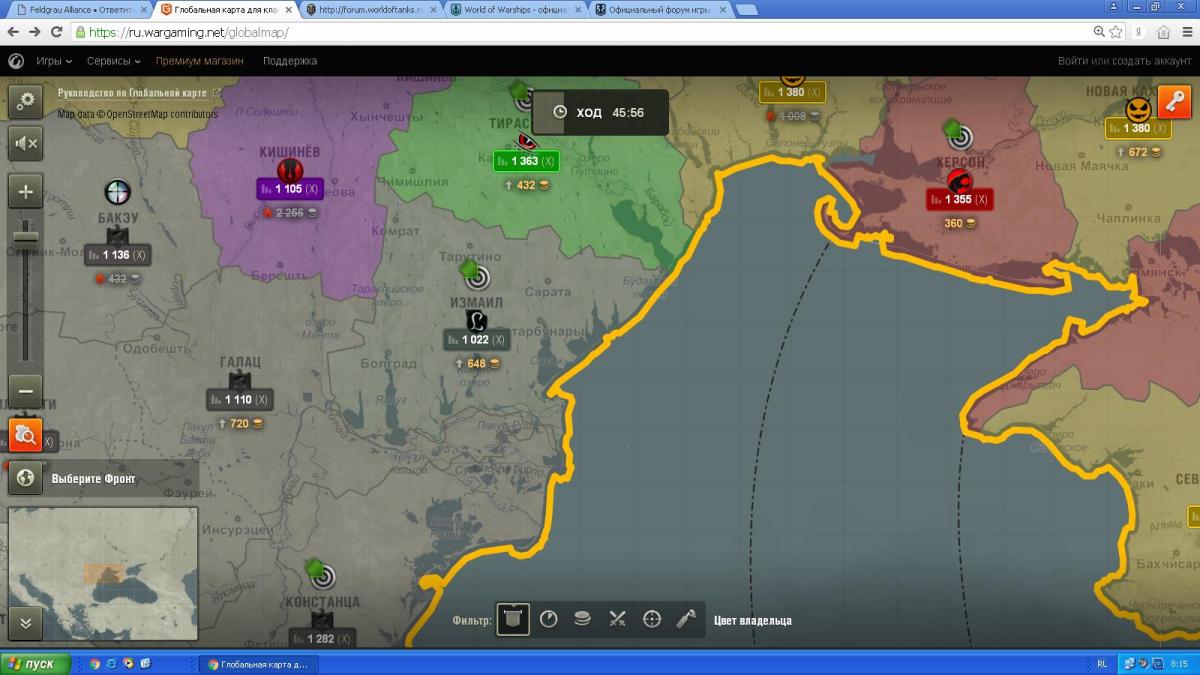1200x675 pixels.
Task: Select the prime time clock filter
Action: click(548, 619)
